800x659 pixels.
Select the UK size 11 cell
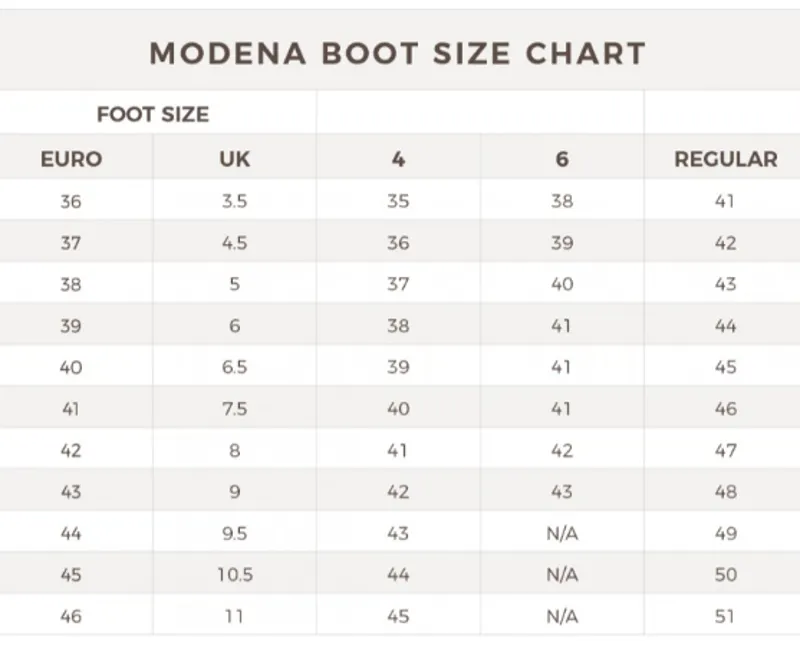pyautogui.click(x=234, y=616)
